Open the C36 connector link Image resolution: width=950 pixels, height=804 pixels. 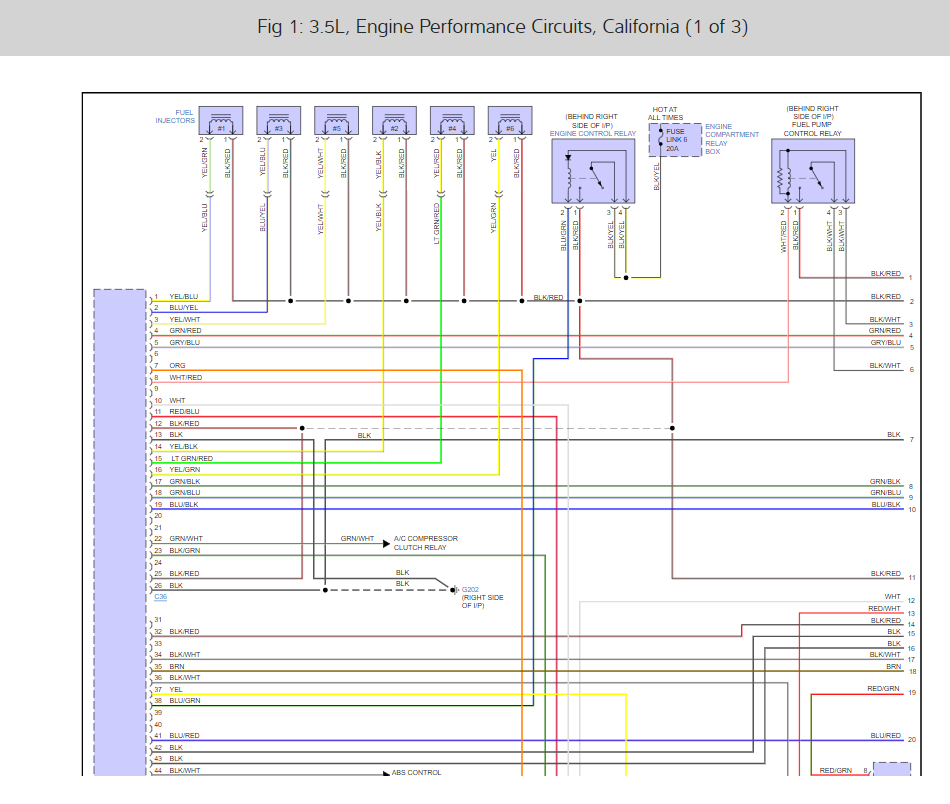[160, 597]
